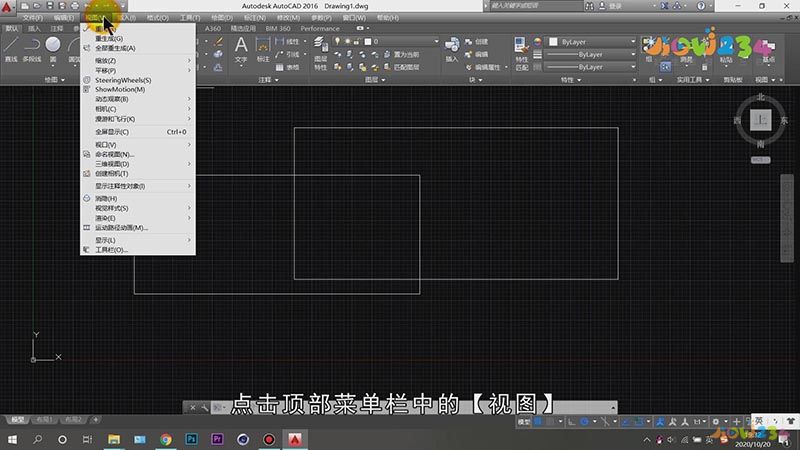
Task: Click the Plot/Print quick access icon
Action: point(74,6)
